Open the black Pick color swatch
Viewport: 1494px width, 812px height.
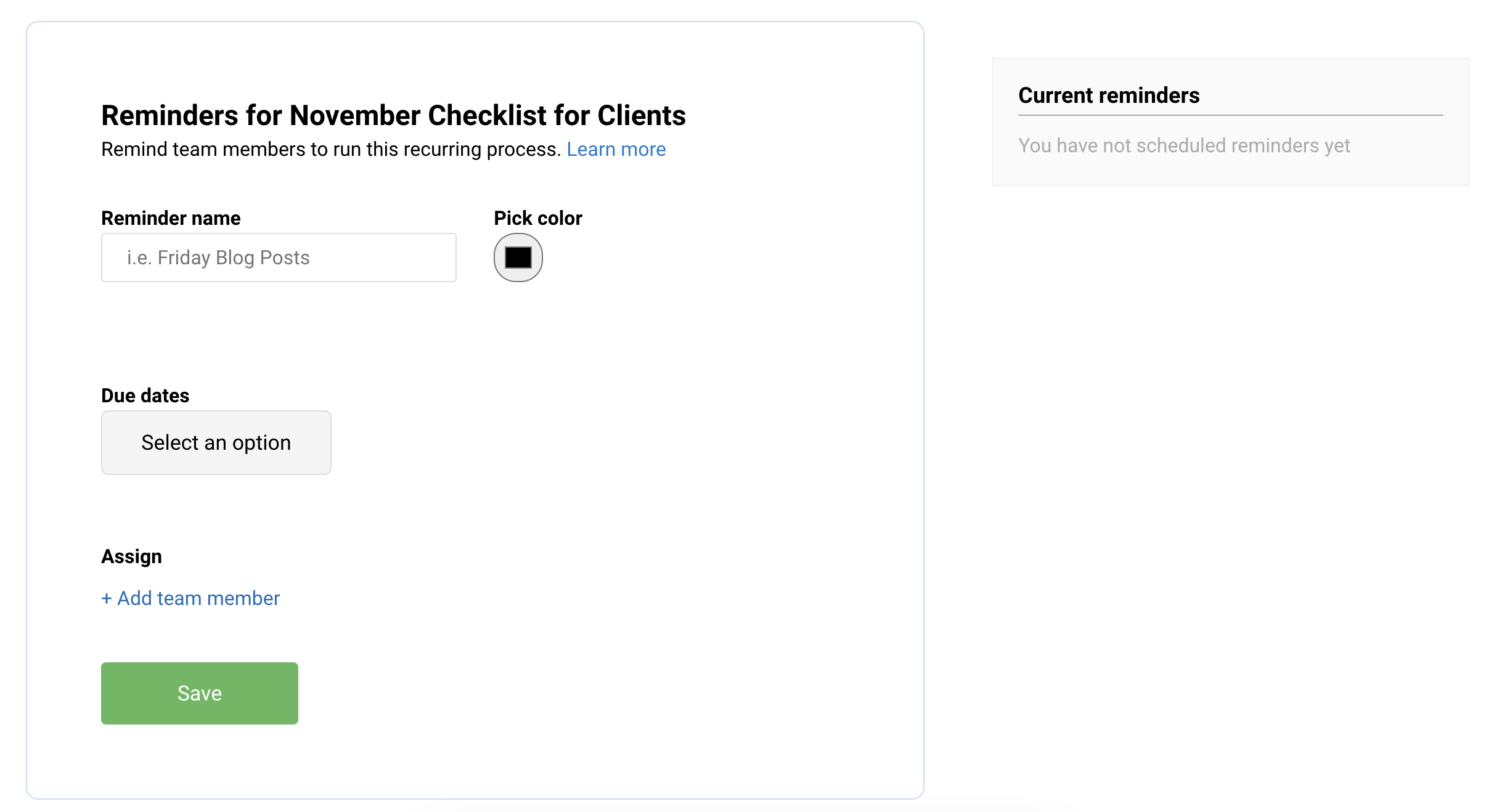click(518, 258)
